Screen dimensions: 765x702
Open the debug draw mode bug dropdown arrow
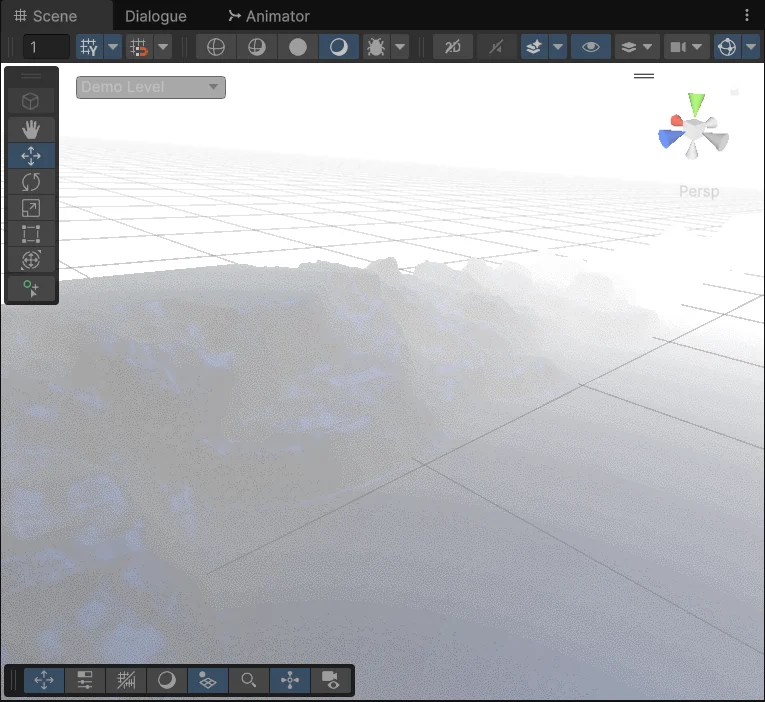401,47
